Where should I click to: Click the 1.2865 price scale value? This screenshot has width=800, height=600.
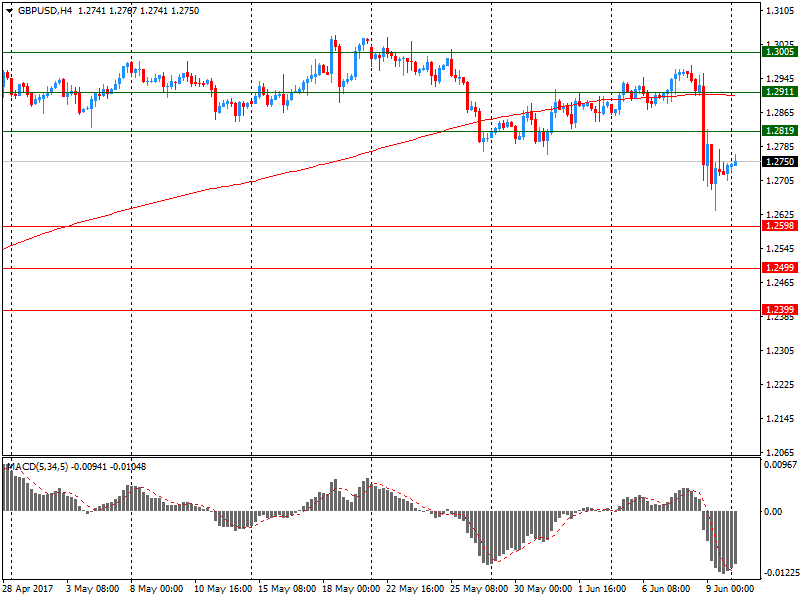click(781, 113)
